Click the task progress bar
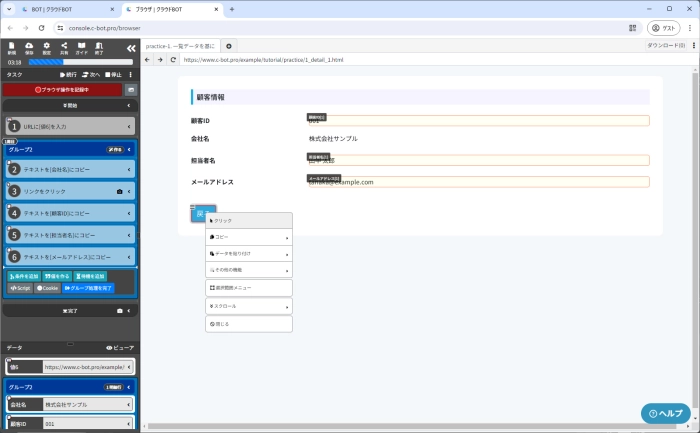700x433 pixels. (80, 62)
